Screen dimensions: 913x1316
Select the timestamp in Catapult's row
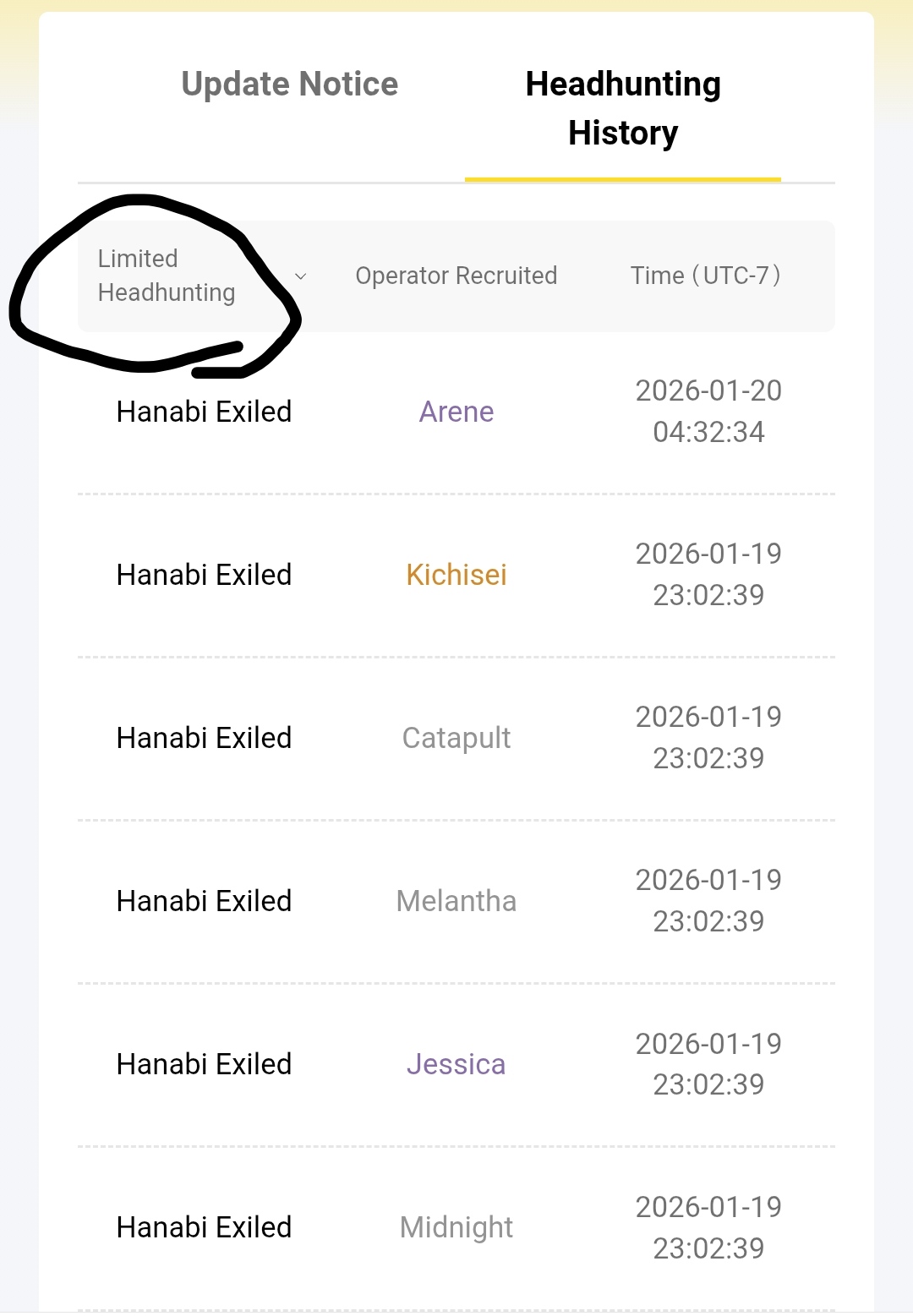(x=708, y=738)
